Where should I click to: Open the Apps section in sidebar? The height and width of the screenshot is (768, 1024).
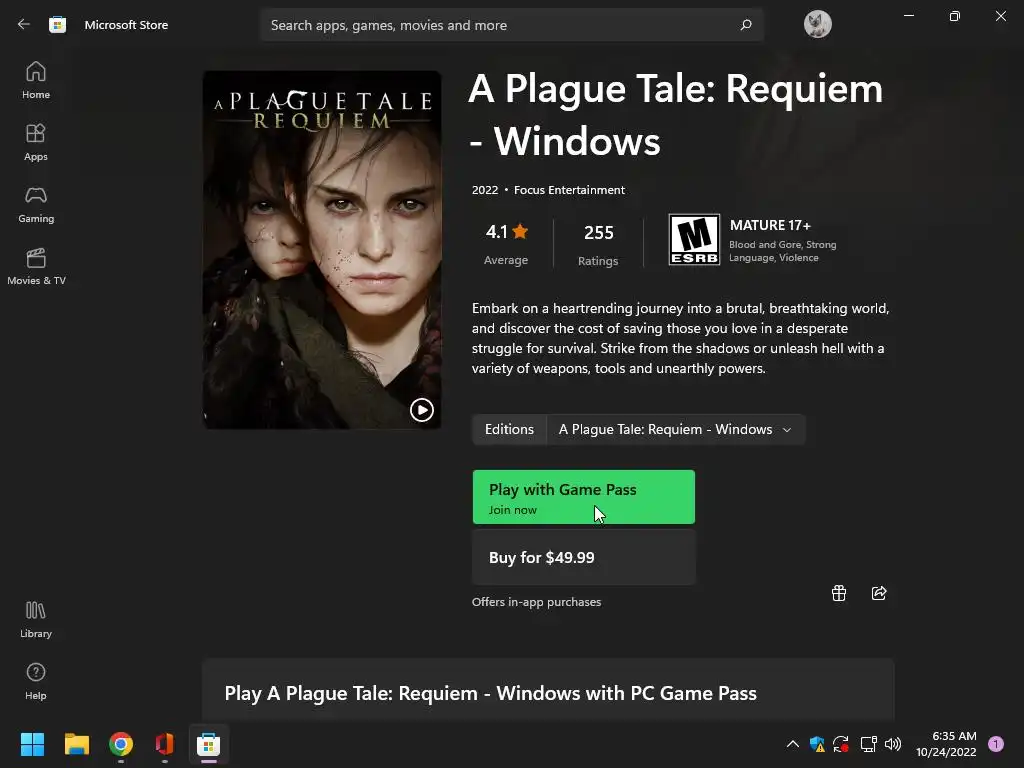36,142
